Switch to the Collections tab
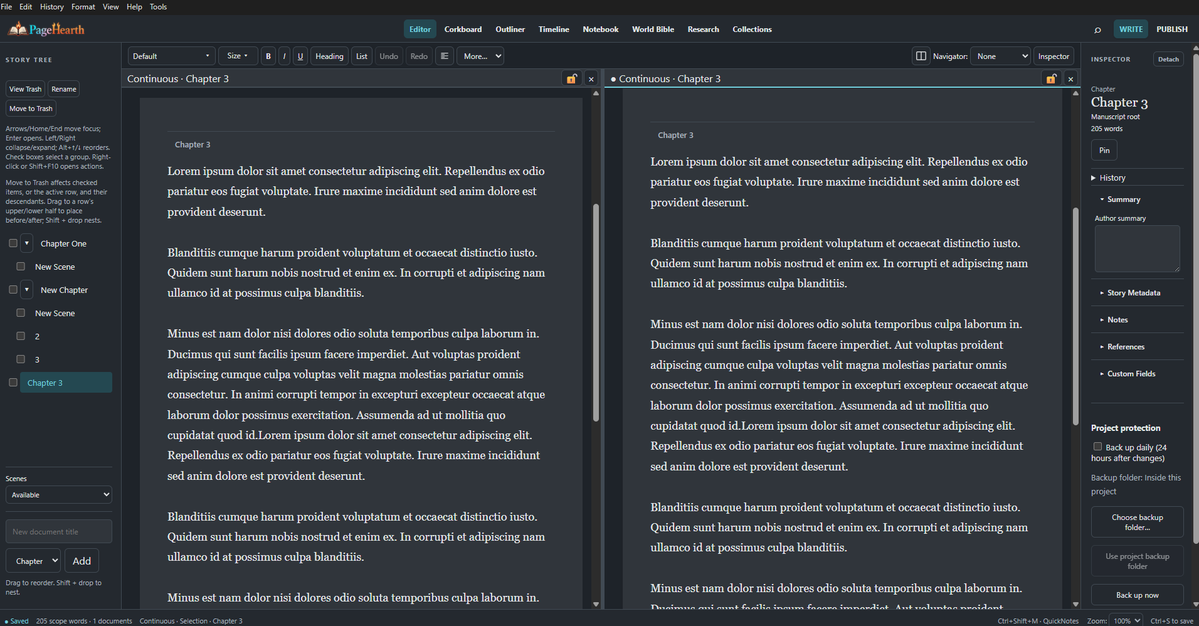Image resolution: width=1199 pixels, height=626 pixels. click(x=752, y=29)
